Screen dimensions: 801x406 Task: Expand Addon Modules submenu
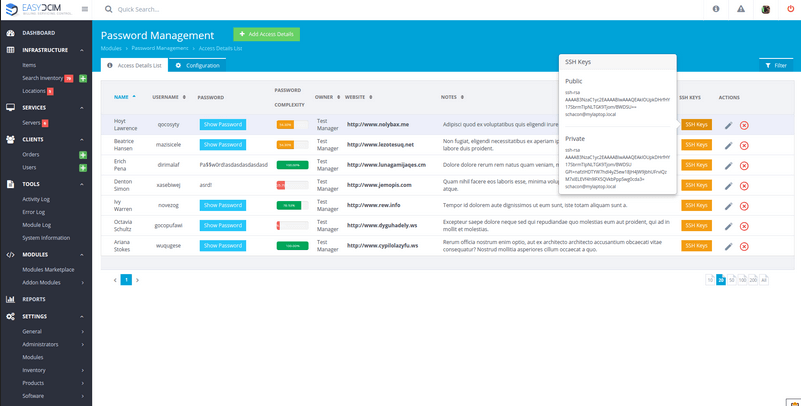[x=84, y=282]
